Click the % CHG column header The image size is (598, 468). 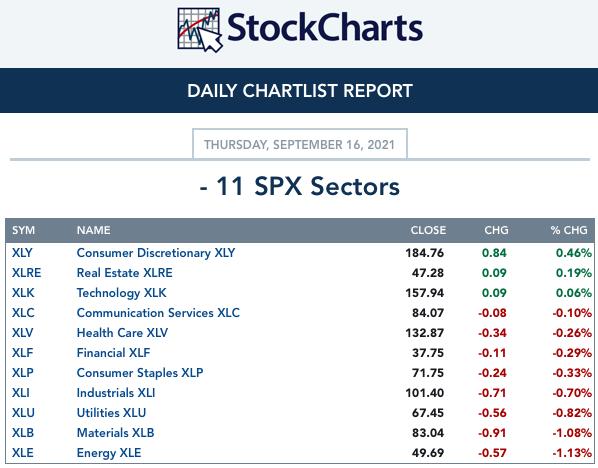569,230
